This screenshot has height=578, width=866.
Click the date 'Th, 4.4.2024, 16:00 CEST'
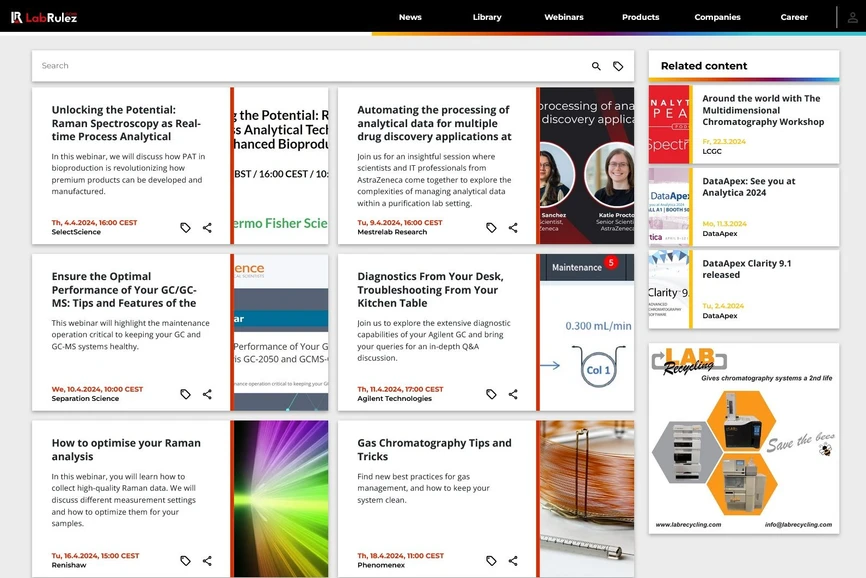click(x=94, y=222)
